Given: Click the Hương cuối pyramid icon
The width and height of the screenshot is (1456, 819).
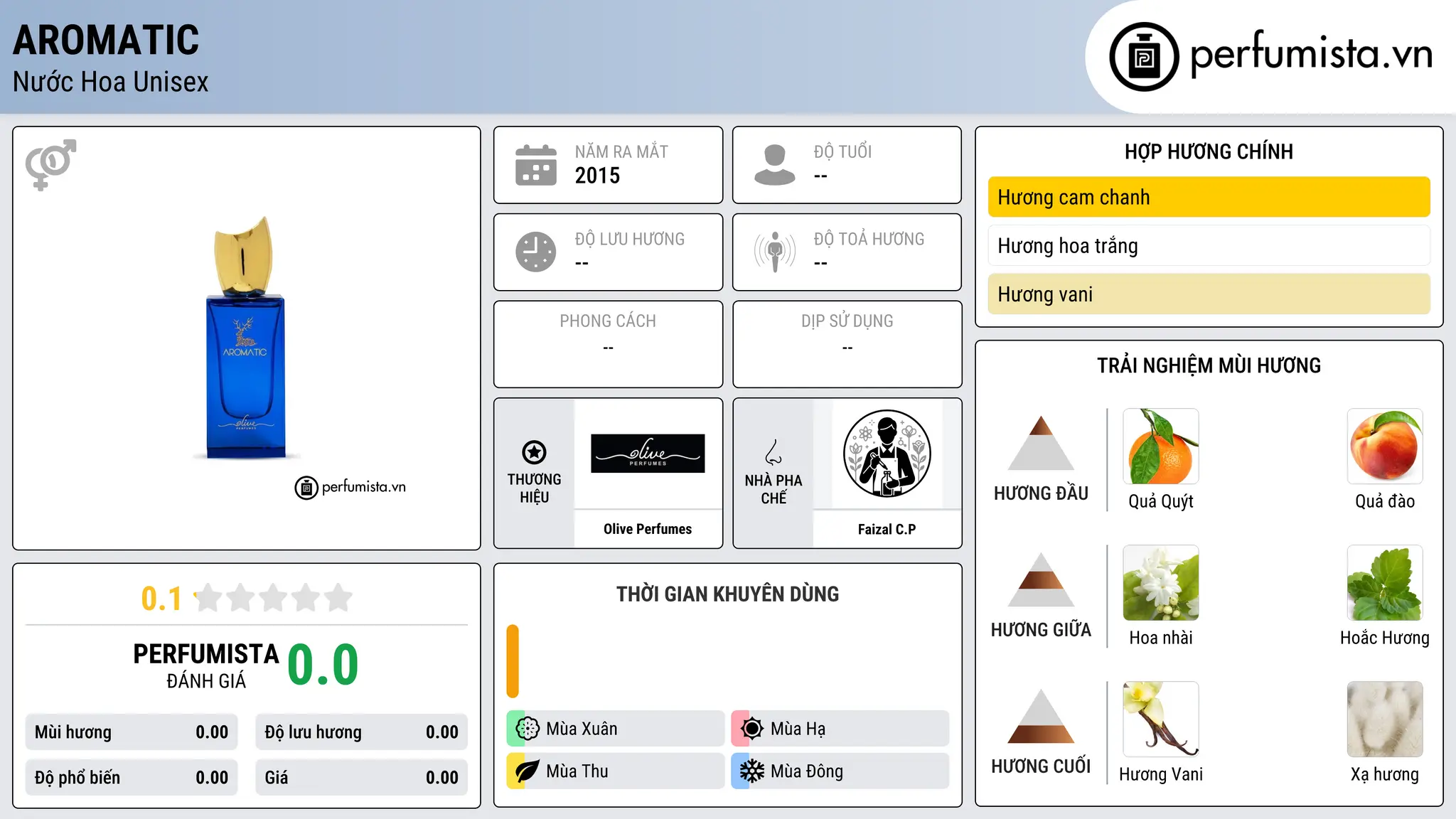Looking at the screenshot, I should tap(1041, 716).
